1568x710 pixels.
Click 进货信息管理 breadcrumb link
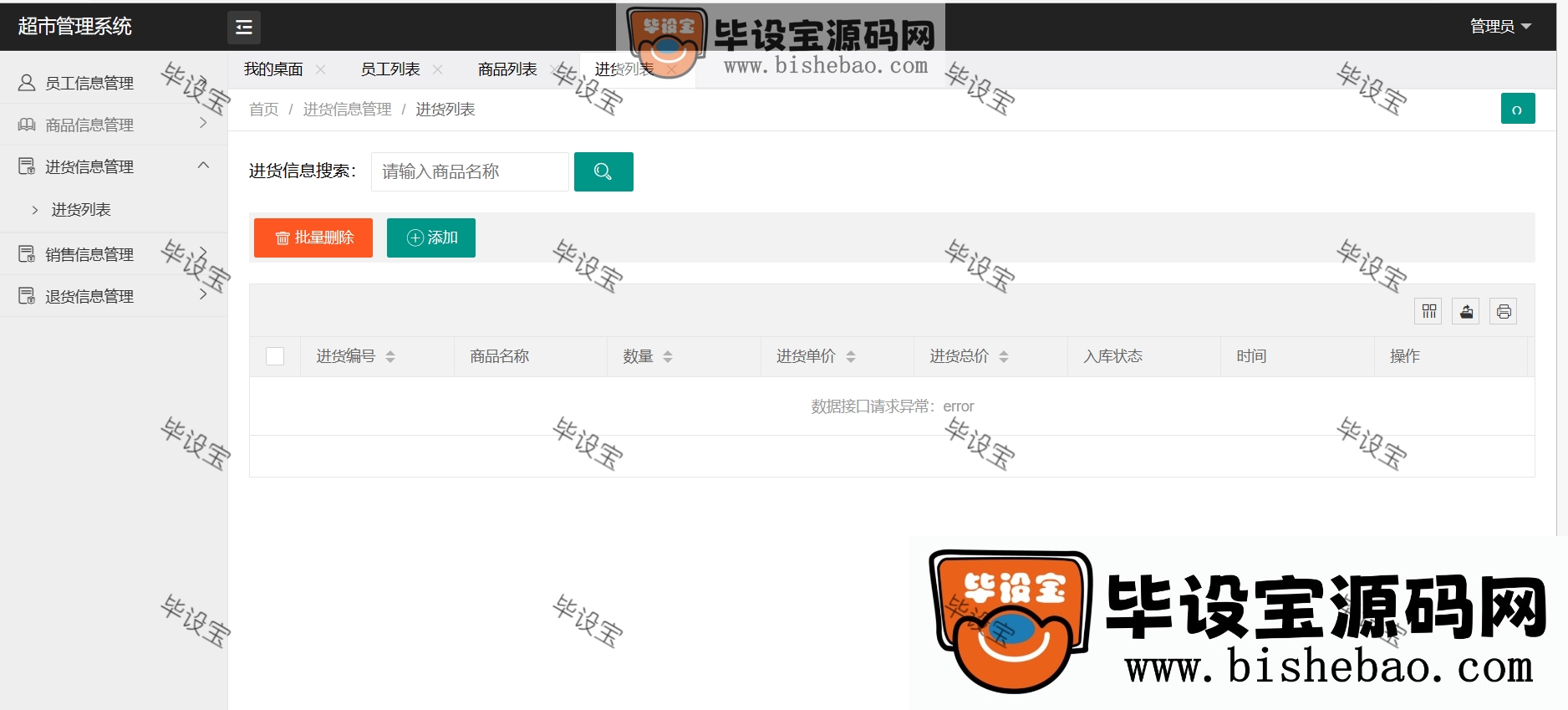[347, 110]
